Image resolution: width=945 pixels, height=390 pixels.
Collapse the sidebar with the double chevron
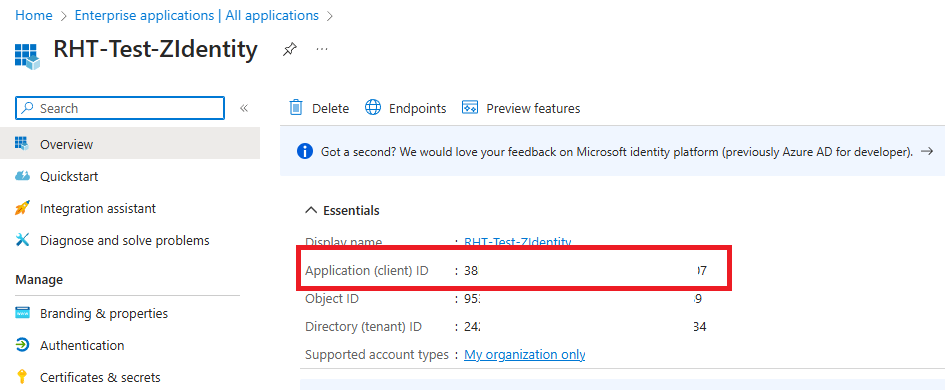click(x=244, y=109)
